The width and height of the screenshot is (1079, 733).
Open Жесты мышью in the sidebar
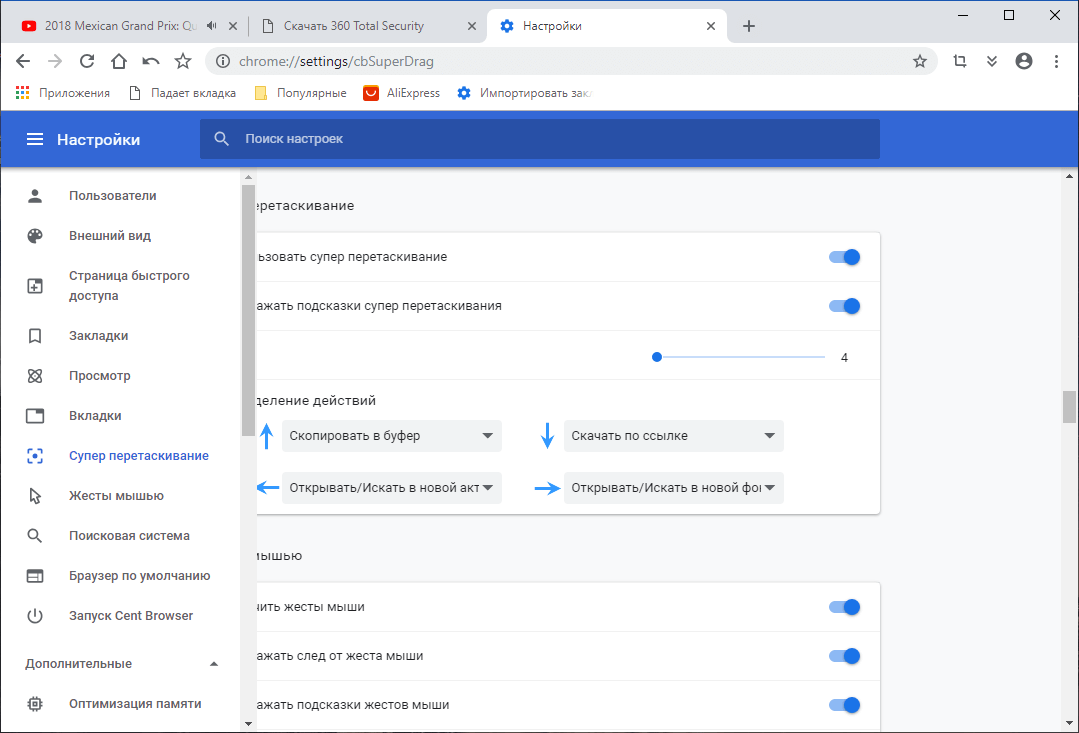click(x=116, y=496)
